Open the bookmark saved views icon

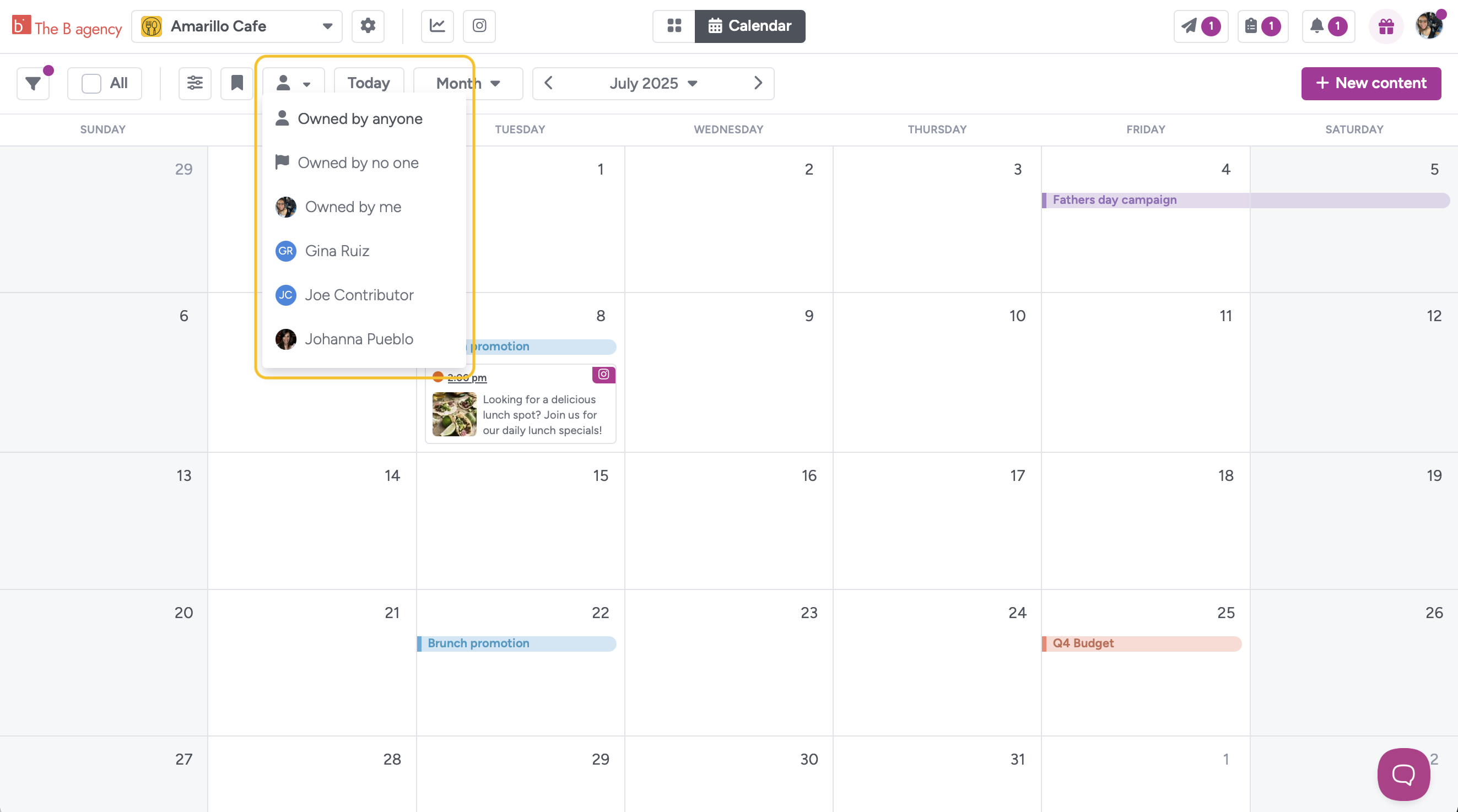(x=236, y=84)
